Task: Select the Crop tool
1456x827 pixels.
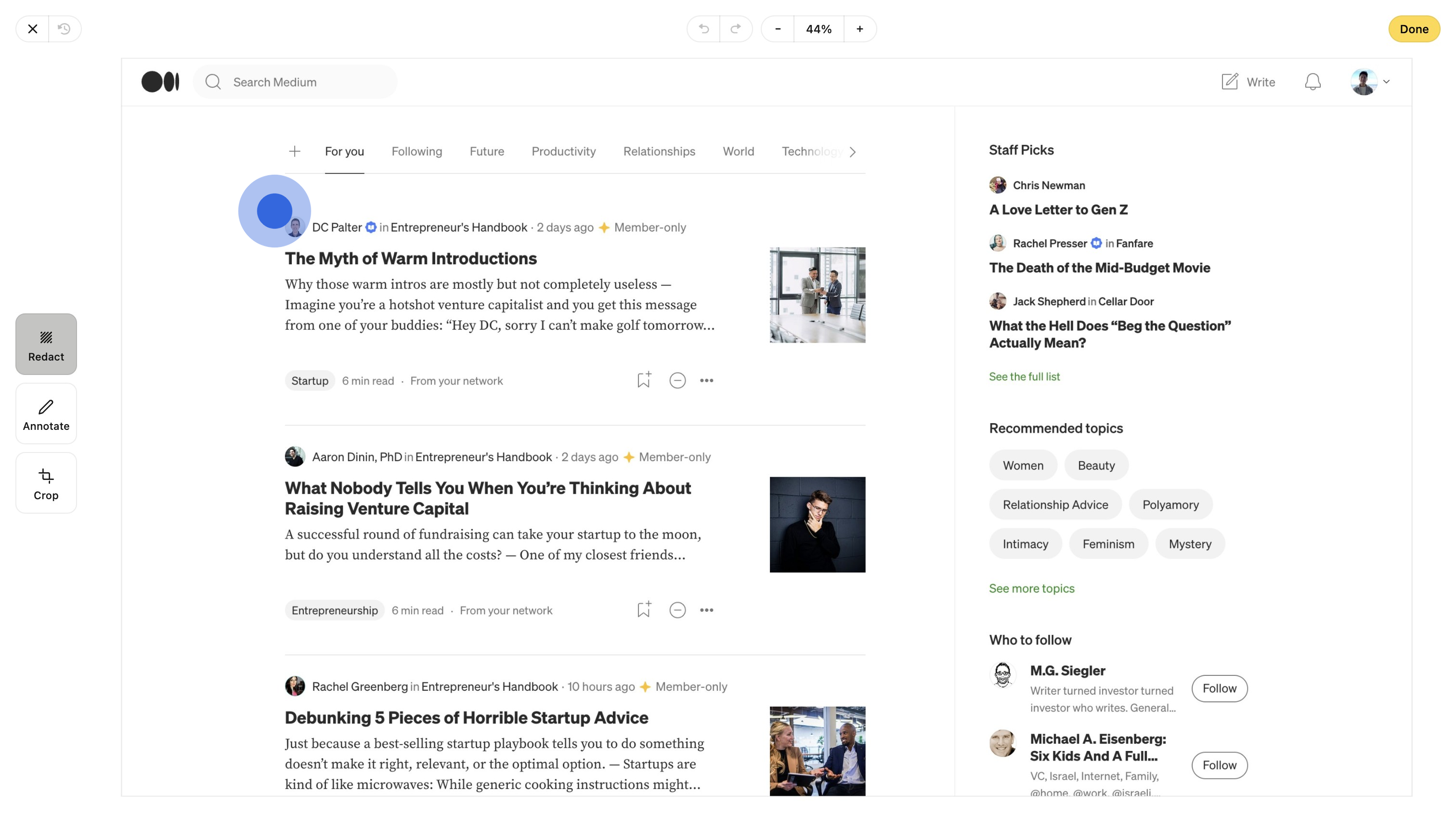Action: click(x=46, y=483)
